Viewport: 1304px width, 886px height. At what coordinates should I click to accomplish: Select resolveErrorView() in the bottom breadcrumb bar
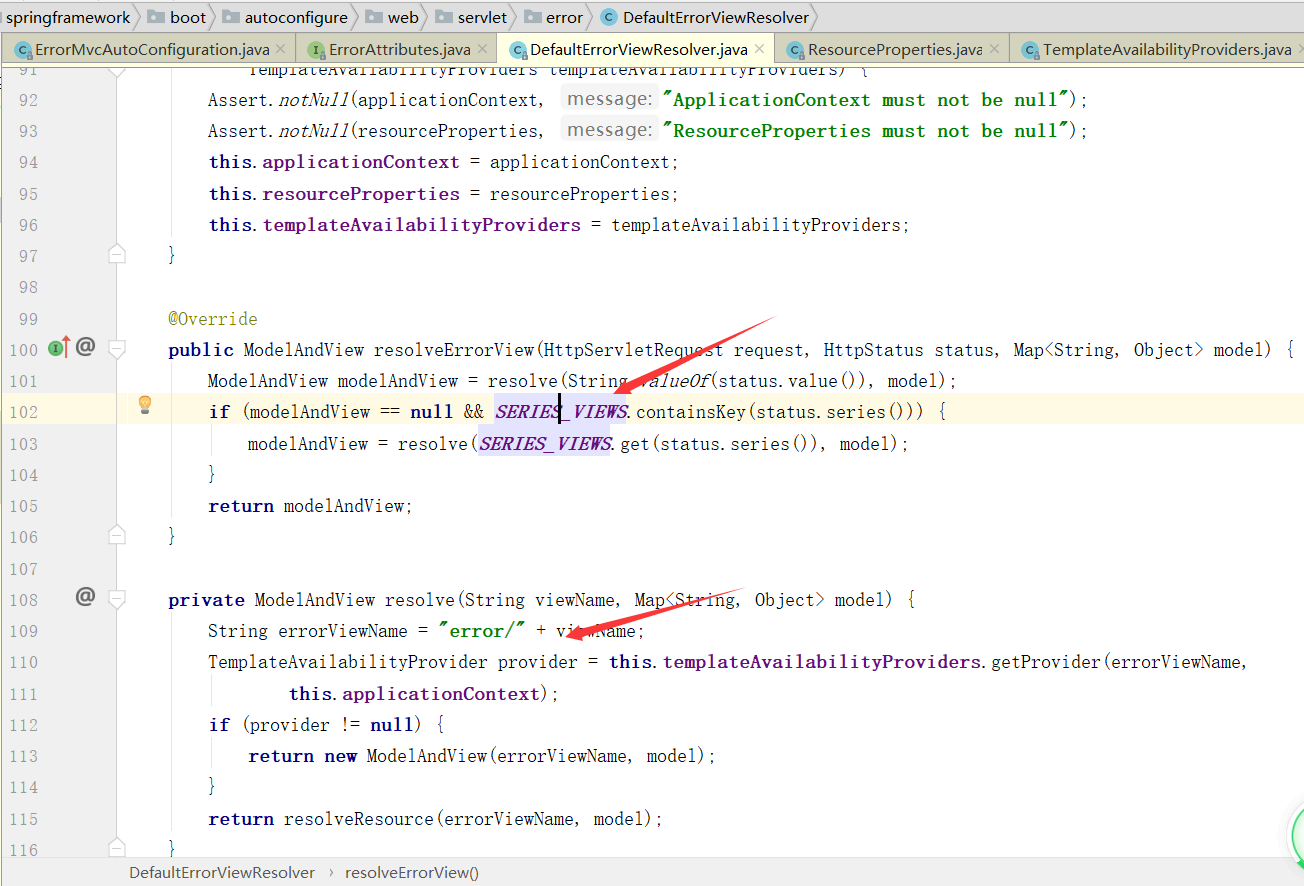[411, 872]
